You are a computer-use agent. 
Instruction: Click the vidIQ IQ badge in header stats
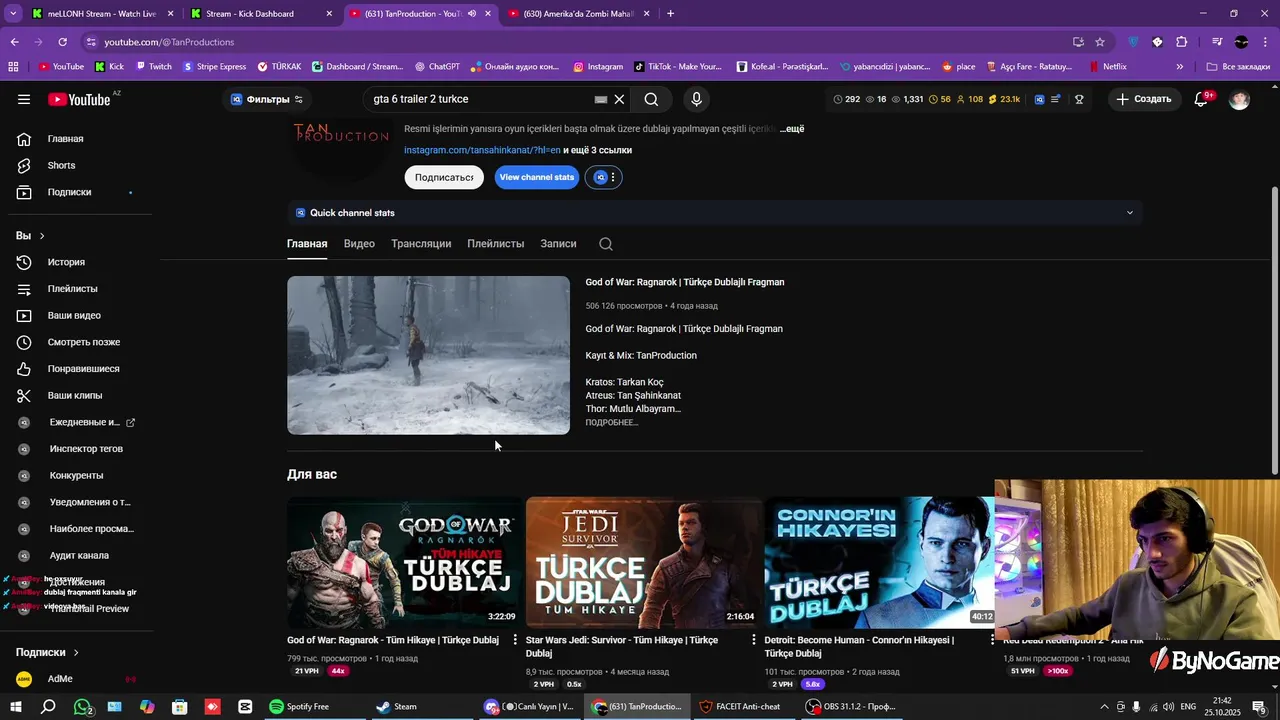point(1040,99)
